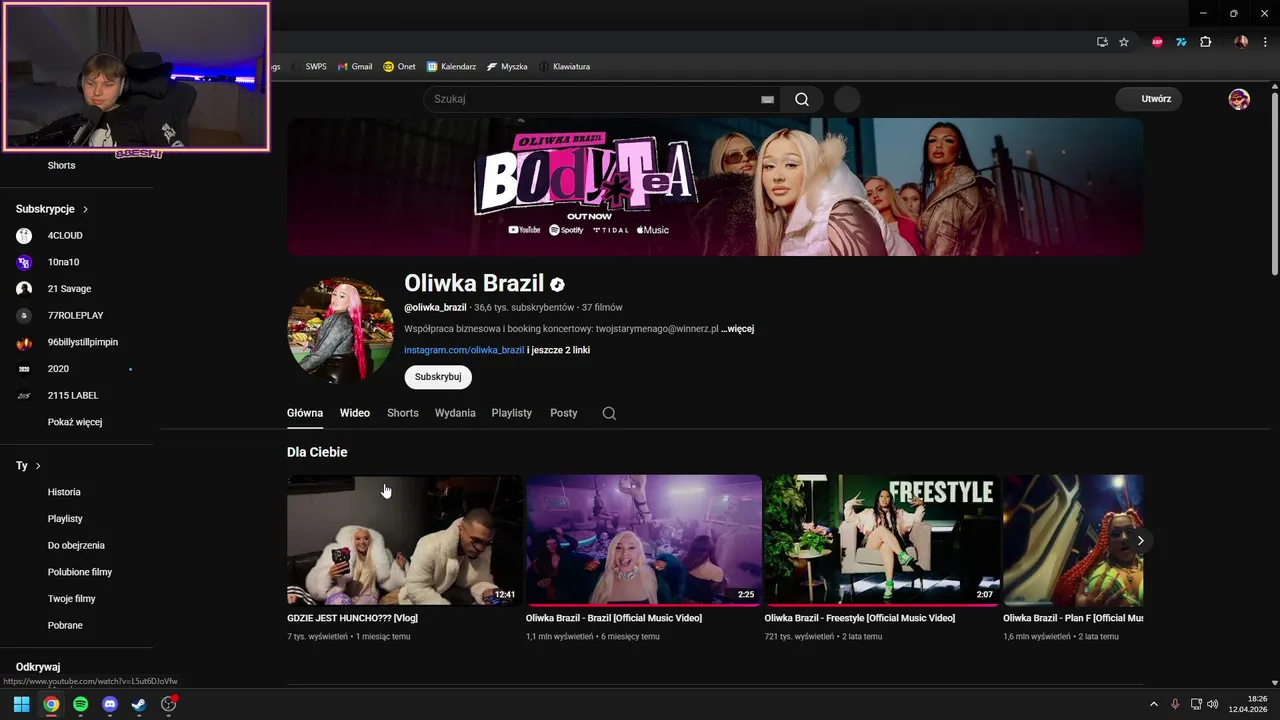Open the Klawiatura bookmark
Image resolution: width=1280 pixels, height=720 pixels.
click(x=564, y=66)
